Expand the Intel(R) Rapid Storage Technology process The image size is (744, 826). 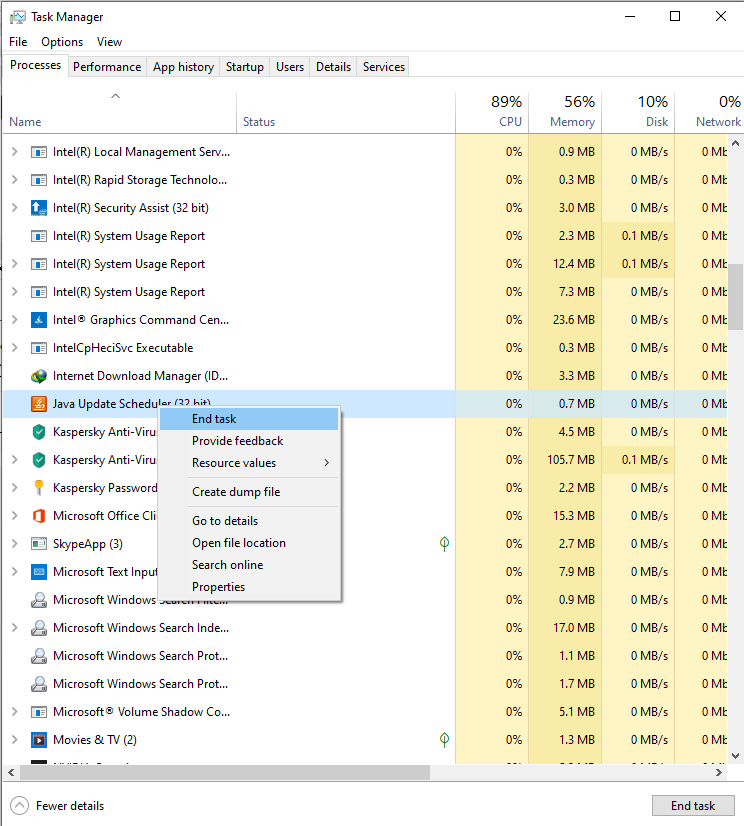tap(15, 180)
